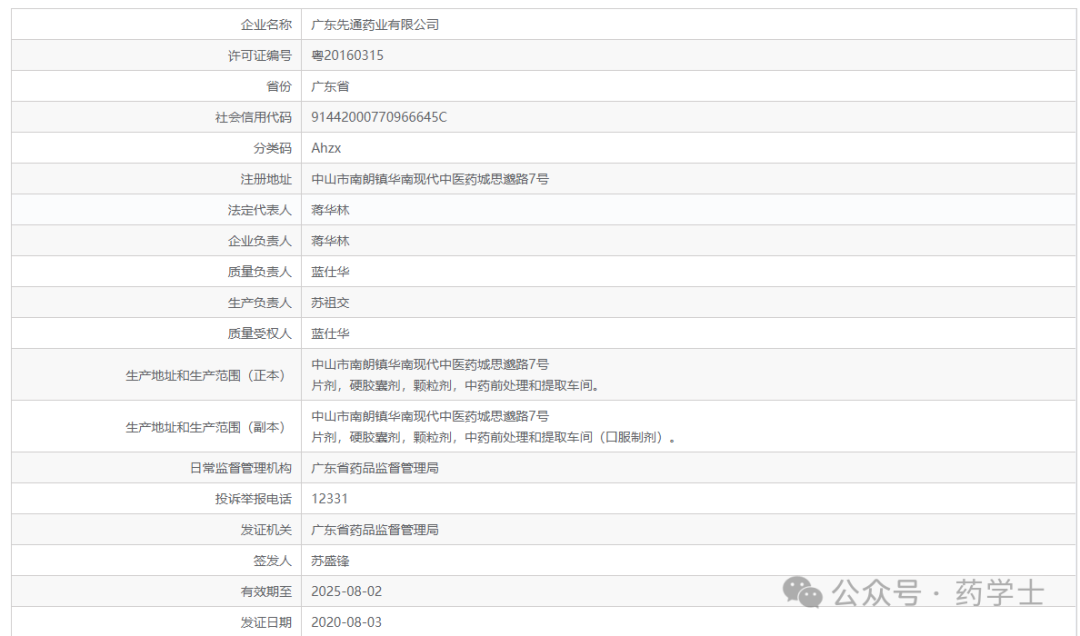Screen dimensions: 1080x636
Task: Select the 签发人 label
Action: (x=272, y=561)
